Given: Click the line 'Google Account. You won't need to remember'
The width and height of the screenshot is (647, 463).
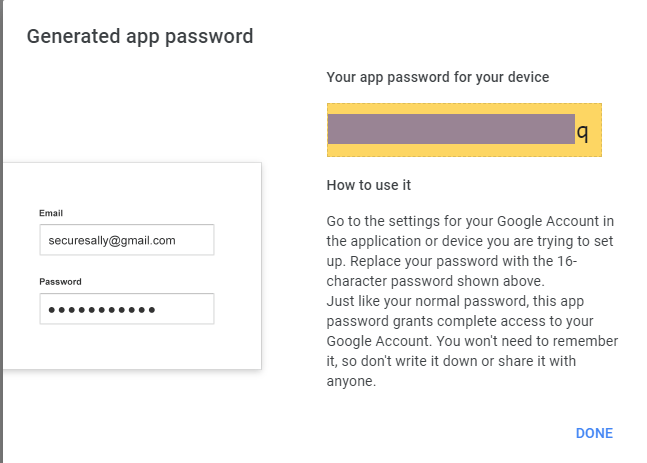Looking at the screenshot, I should [x=472, y=340].
